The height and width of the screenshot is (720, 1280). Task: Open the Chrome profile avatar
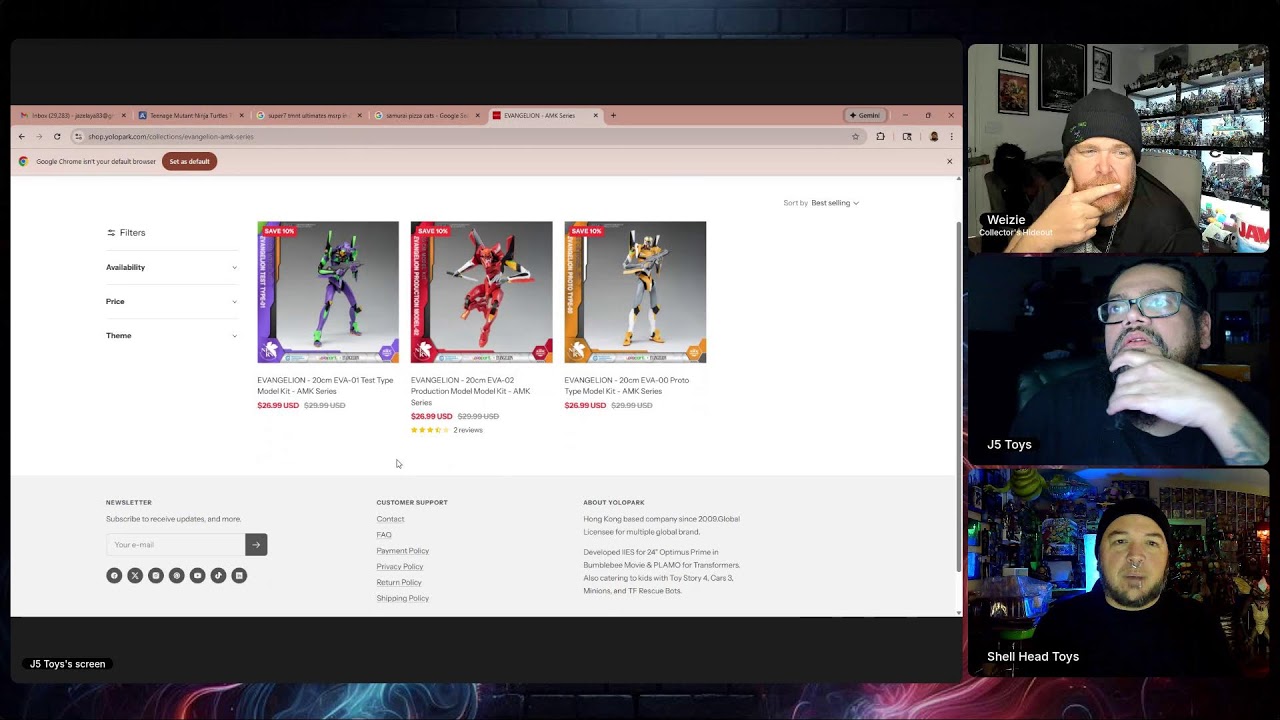click(934, 136)
